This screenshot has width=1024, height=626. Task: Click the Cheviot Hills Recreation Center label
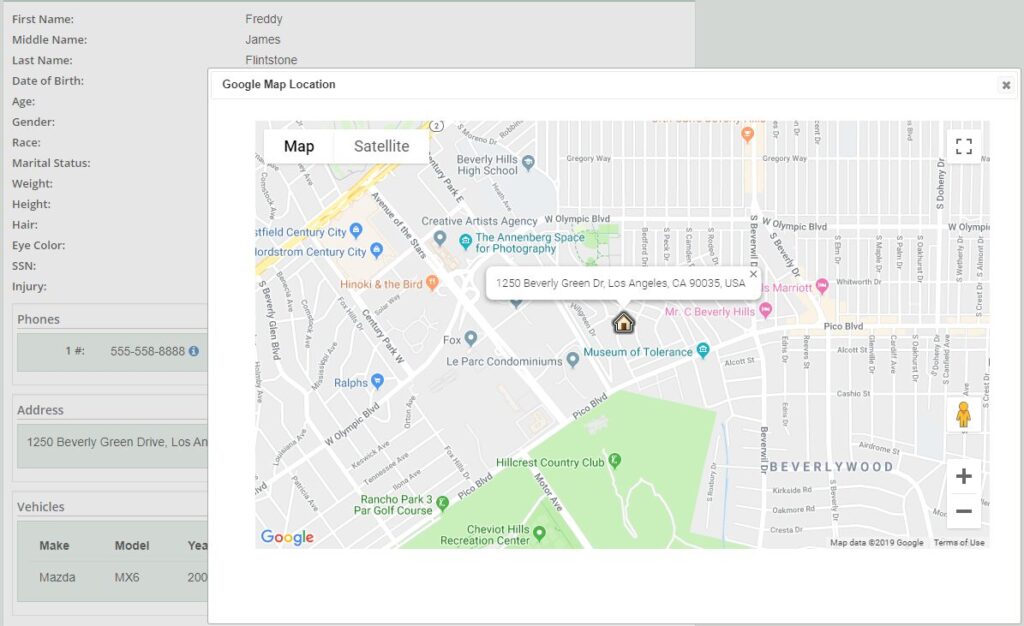coord(485,535)
